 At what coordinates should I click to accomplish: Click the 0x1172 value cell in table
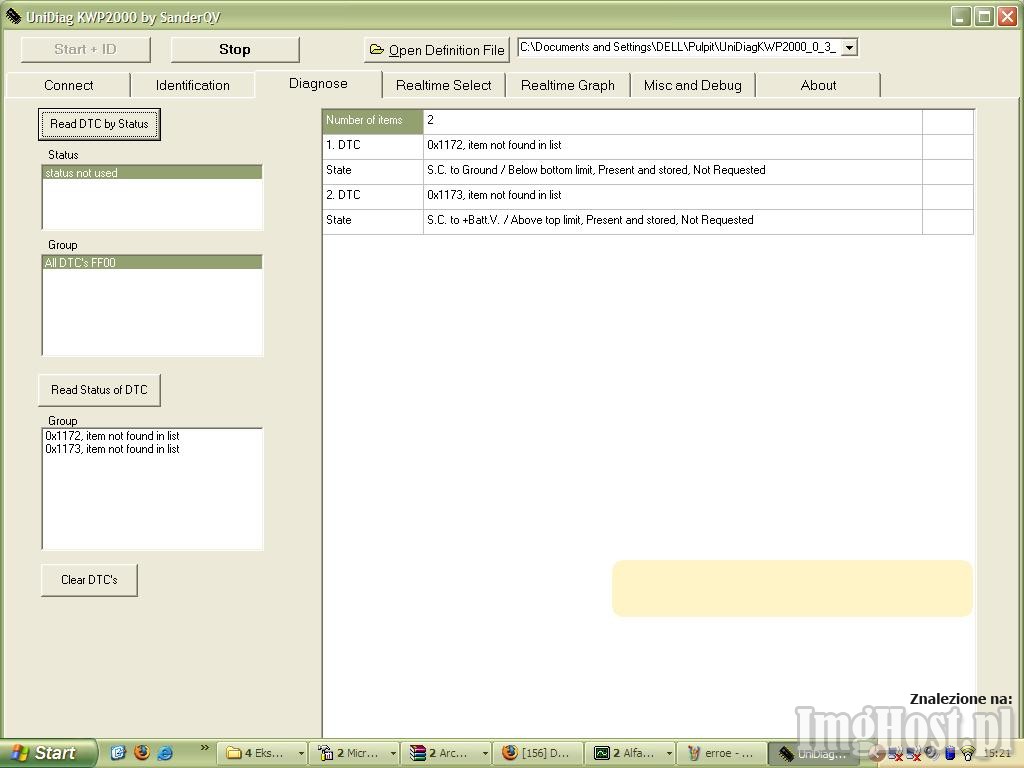673,145
